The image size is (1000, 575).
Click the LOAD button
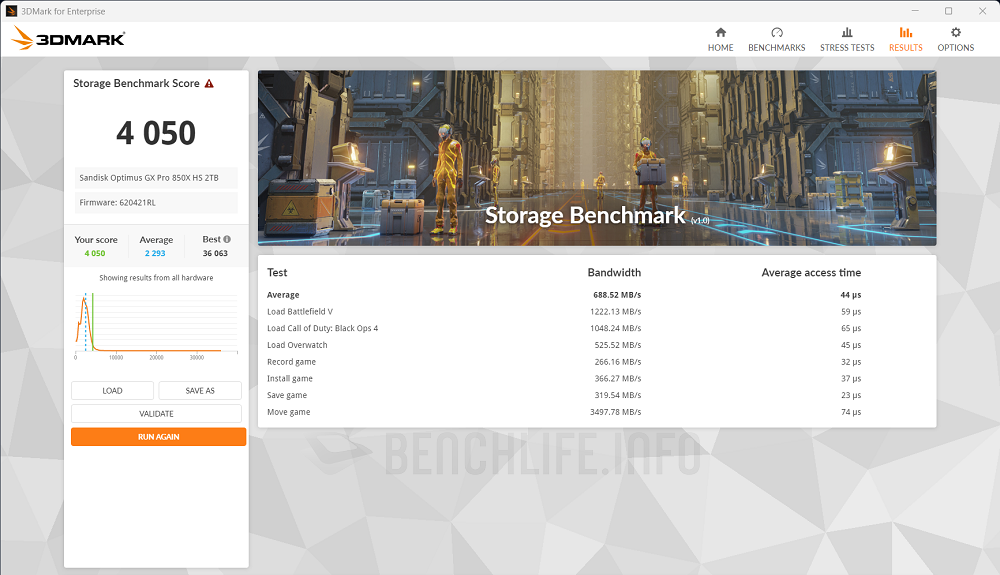(x=112, y=391)
